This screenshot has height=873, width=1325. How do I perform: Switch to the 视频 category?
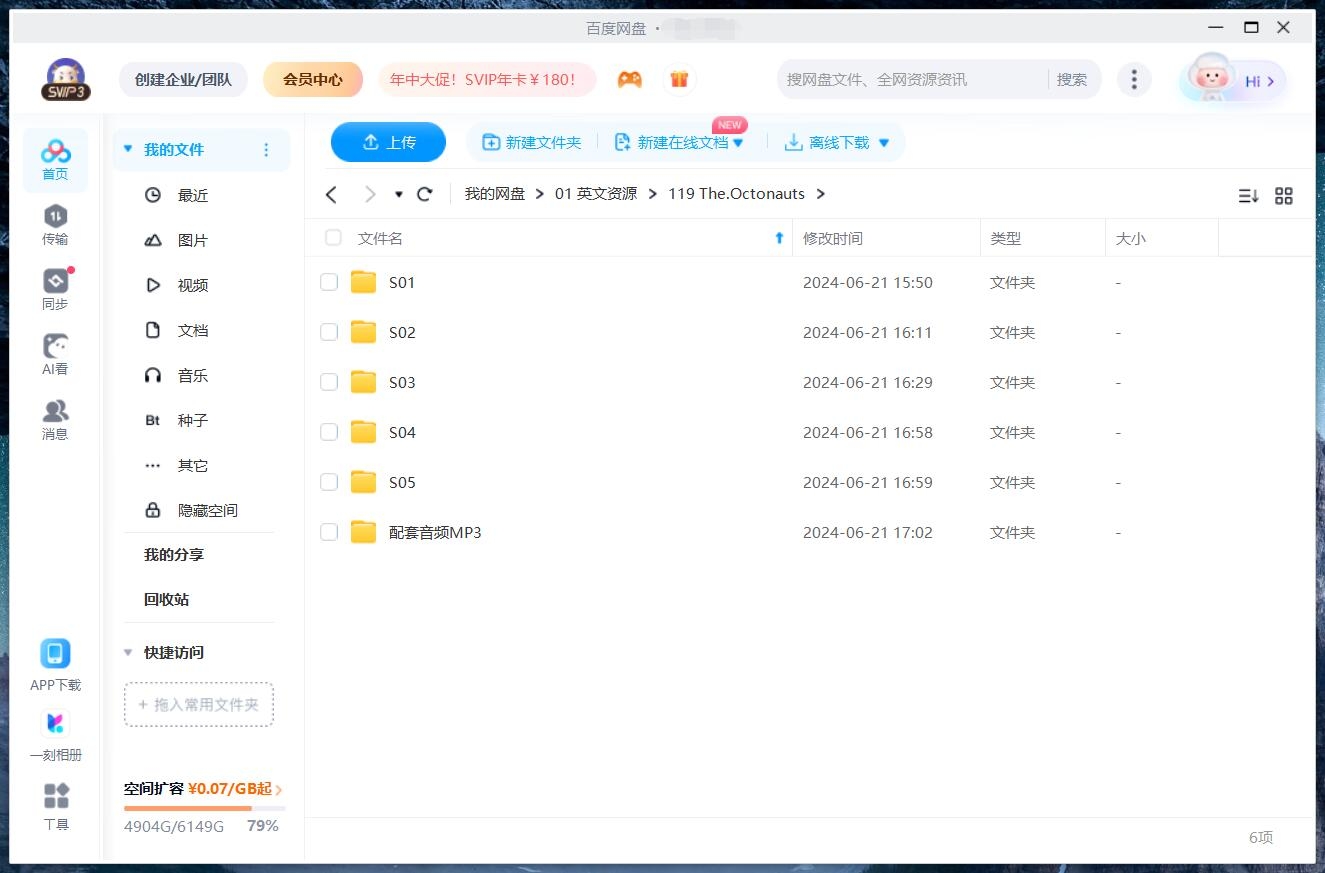(x=193, y=285)
